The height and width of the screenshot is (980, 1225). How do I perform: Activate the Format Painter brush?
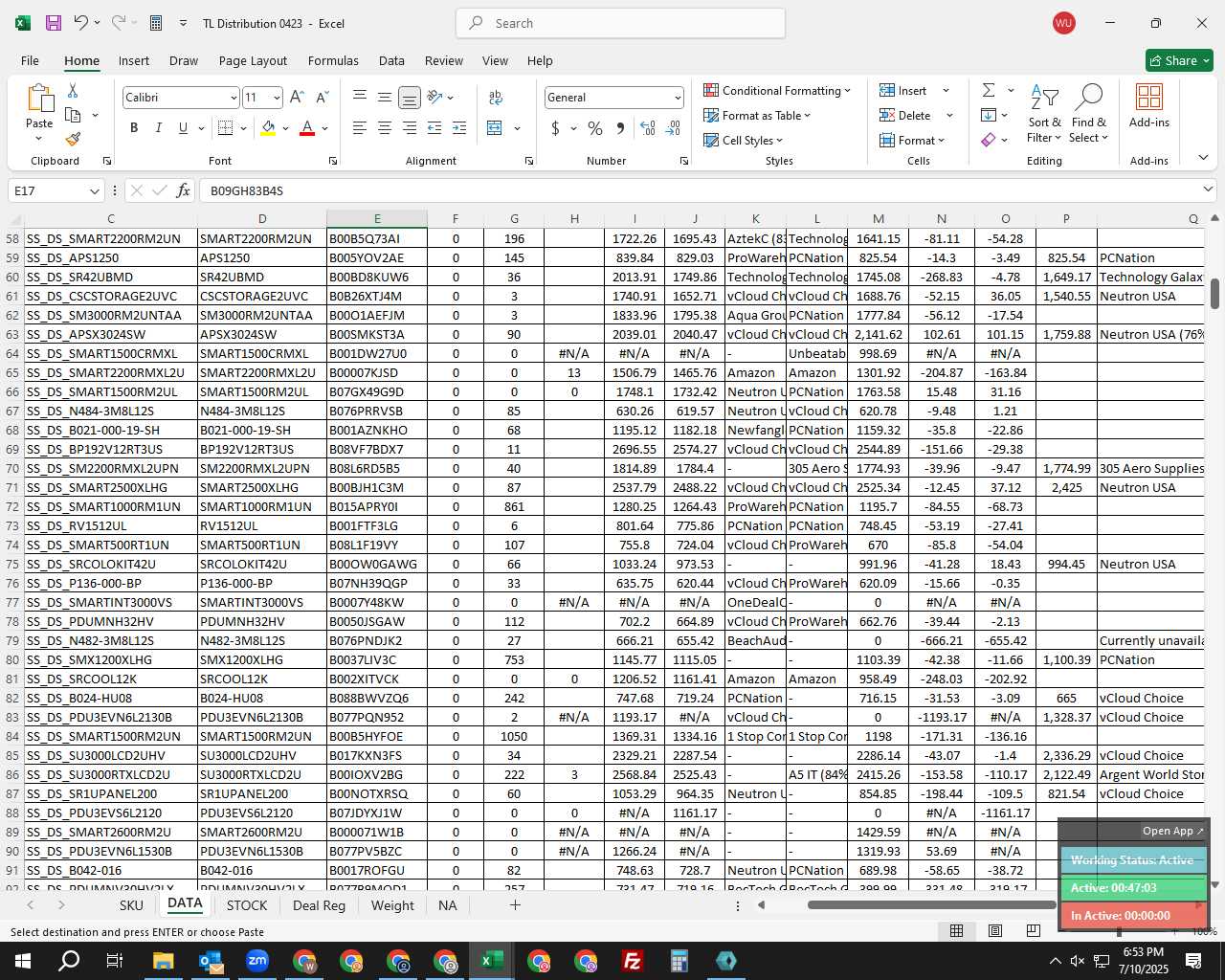point(73,139)
